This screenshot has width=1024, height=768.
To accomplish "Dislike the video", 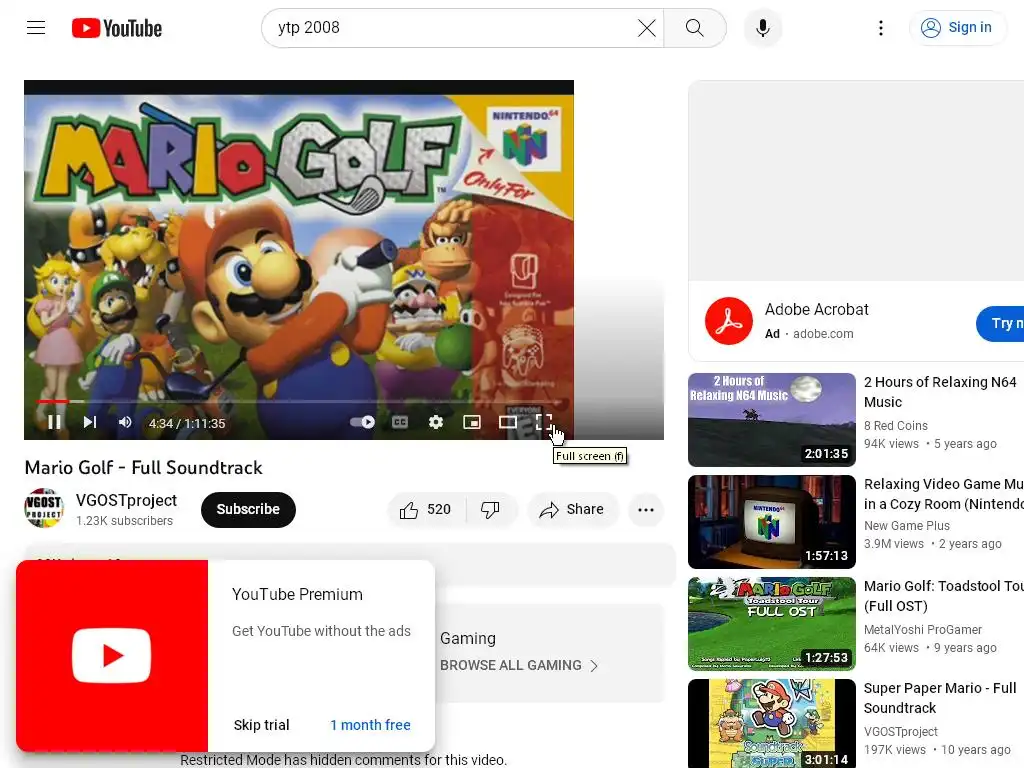I will [x=490, y=509].
